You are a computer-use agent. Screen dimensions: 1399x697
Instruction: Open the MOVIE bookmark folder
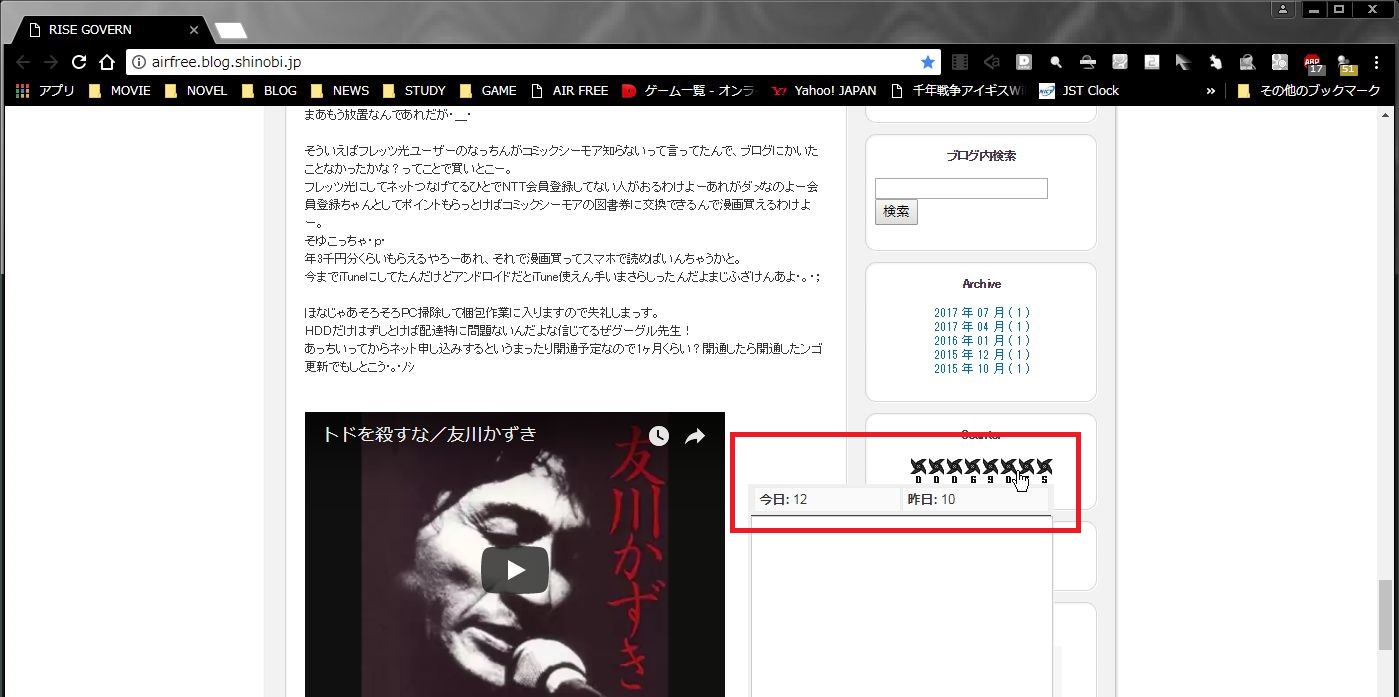[x=120, y=90]
